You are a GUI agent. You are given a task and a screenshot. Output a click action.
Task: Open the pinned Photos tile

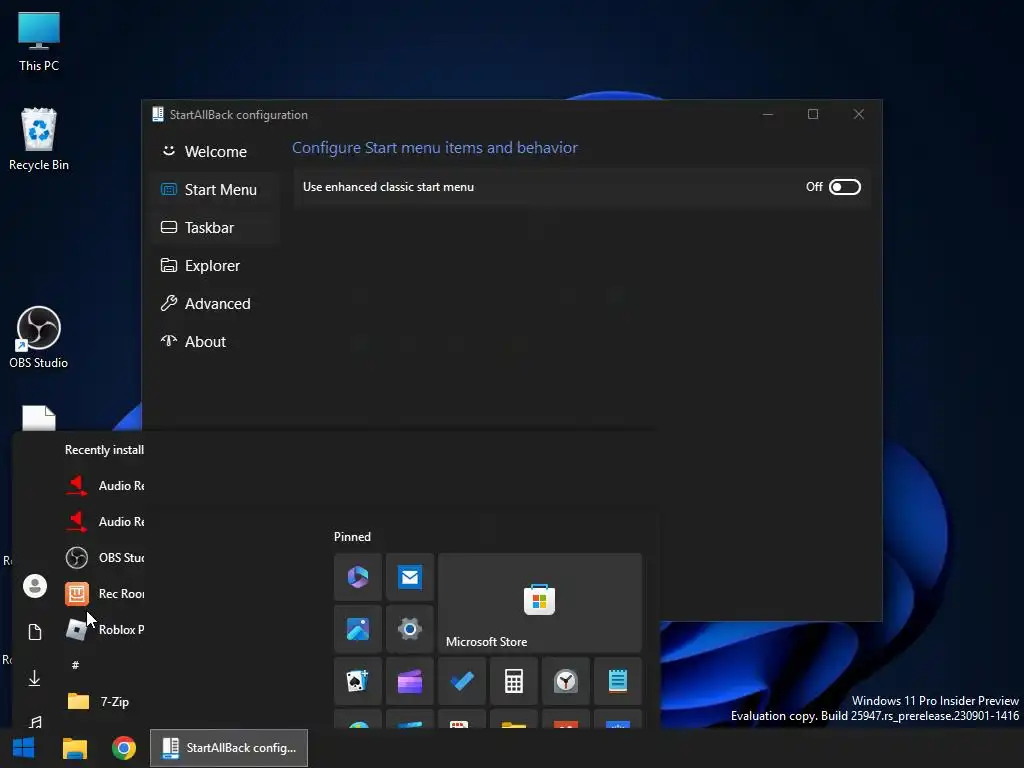[x=358, y=629]
